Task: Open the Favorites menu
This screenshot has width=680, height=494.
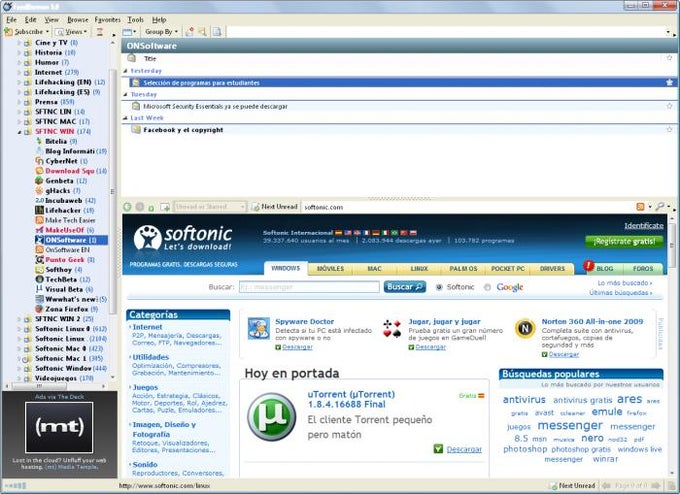Action: coord(107,20)
